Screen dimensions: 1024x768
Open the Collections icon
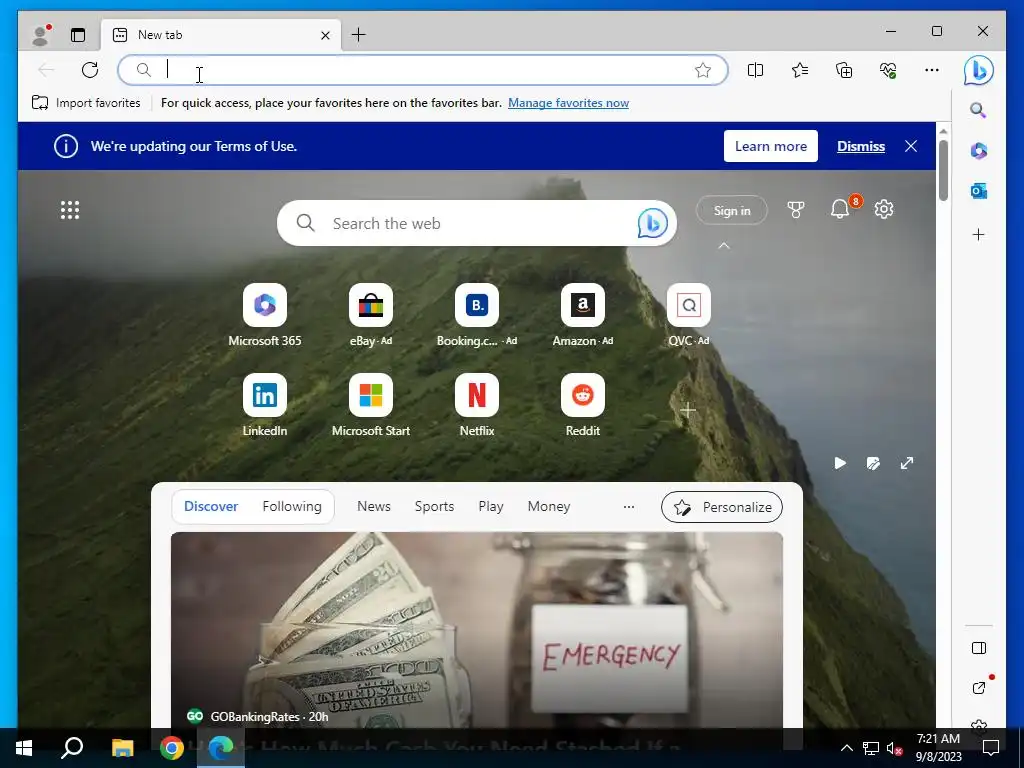[x=844, y=70]
